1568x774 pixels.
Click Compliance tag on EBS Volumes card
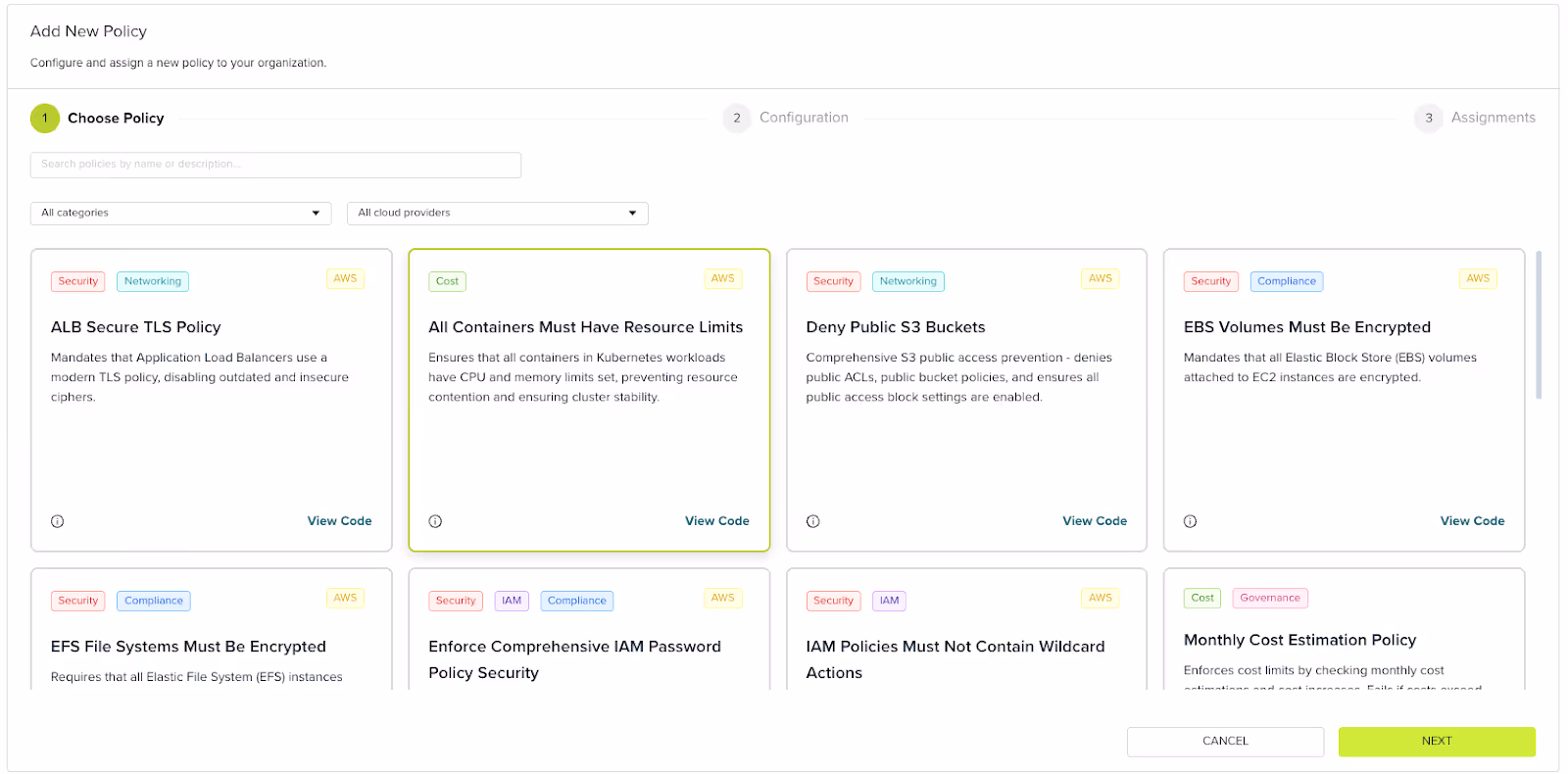pyautogui.click(x=1287, y=281)
